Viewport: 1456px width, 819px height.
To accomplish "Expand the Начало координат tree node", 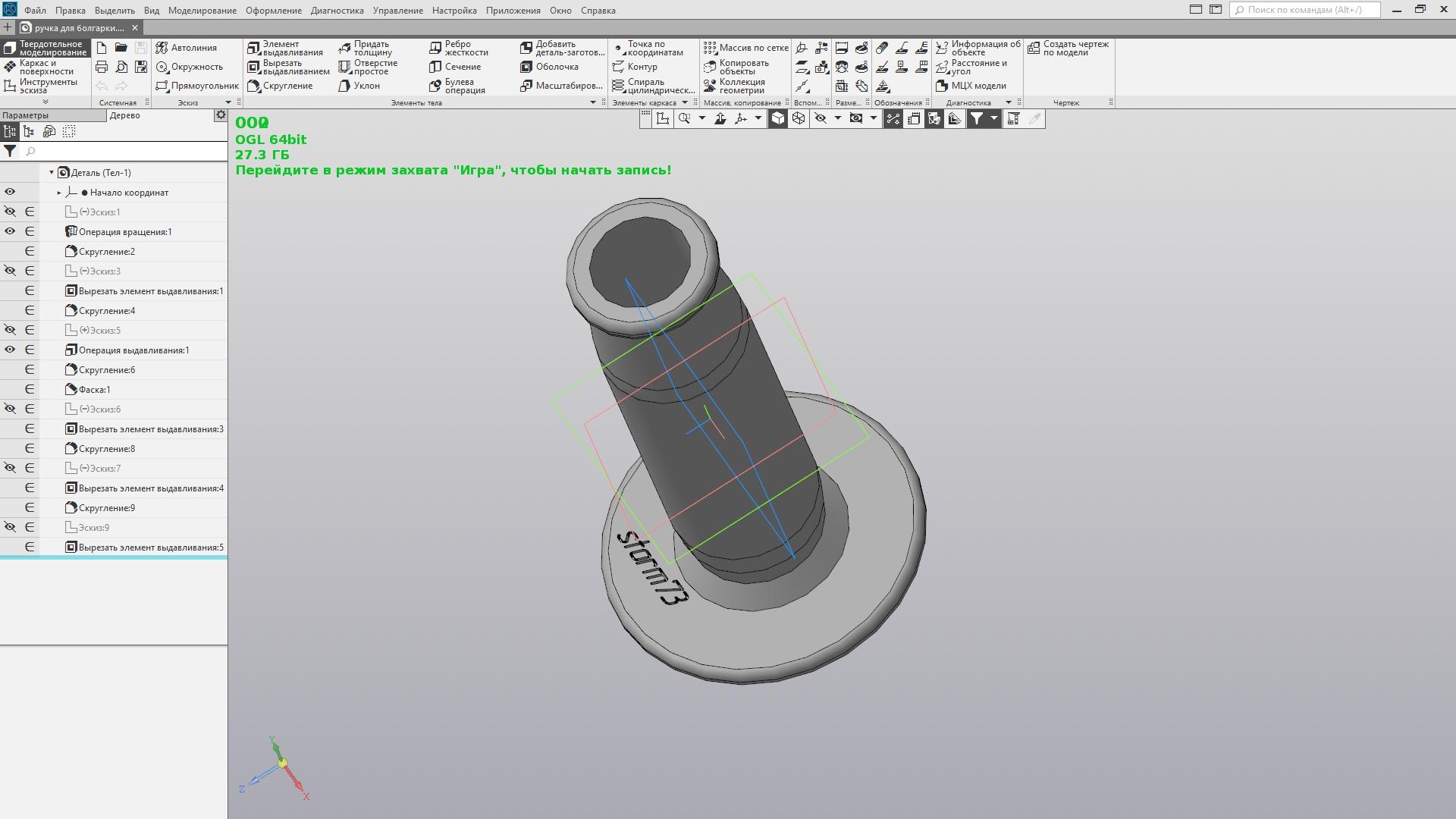I will (x=59, y=193).
